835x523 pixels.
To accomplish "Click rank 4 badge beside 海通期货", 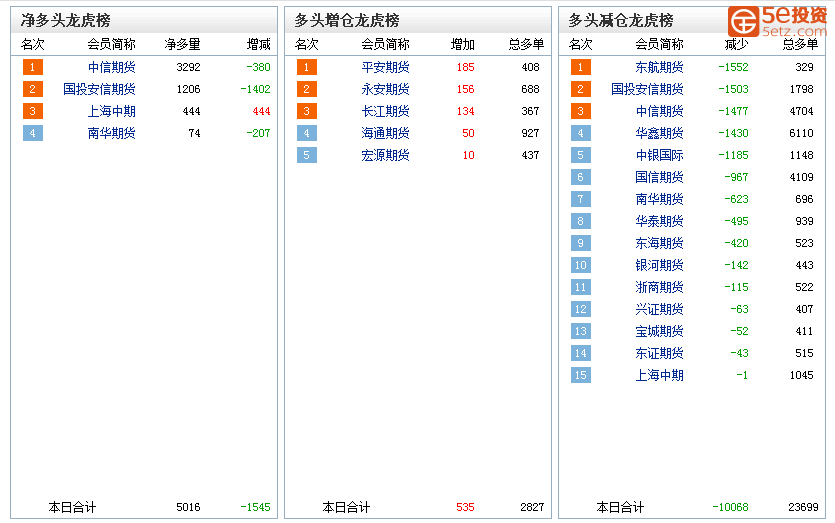I will pyautogui.click(x=307, y=133).
